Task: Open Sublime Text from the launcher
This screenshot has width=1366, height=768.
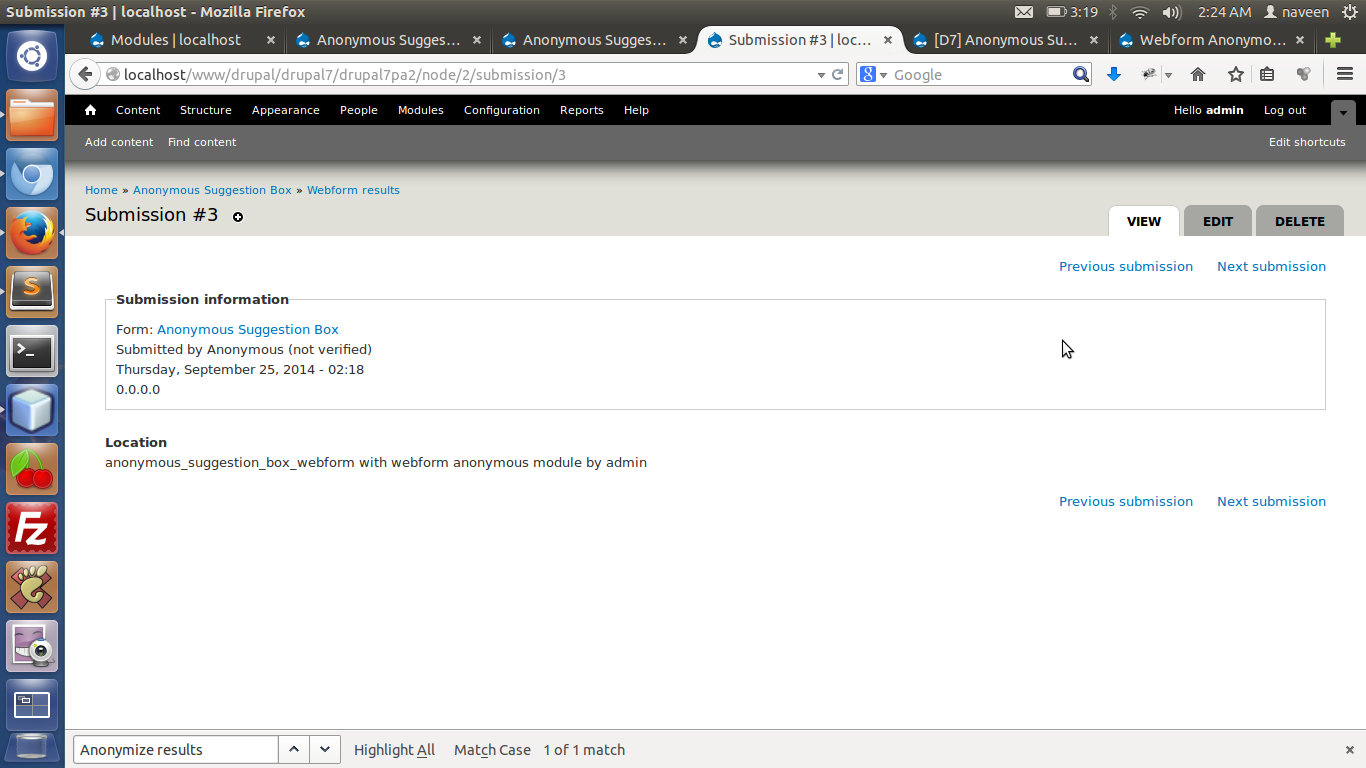Action: pyautogui.click(x=32, y=292)
